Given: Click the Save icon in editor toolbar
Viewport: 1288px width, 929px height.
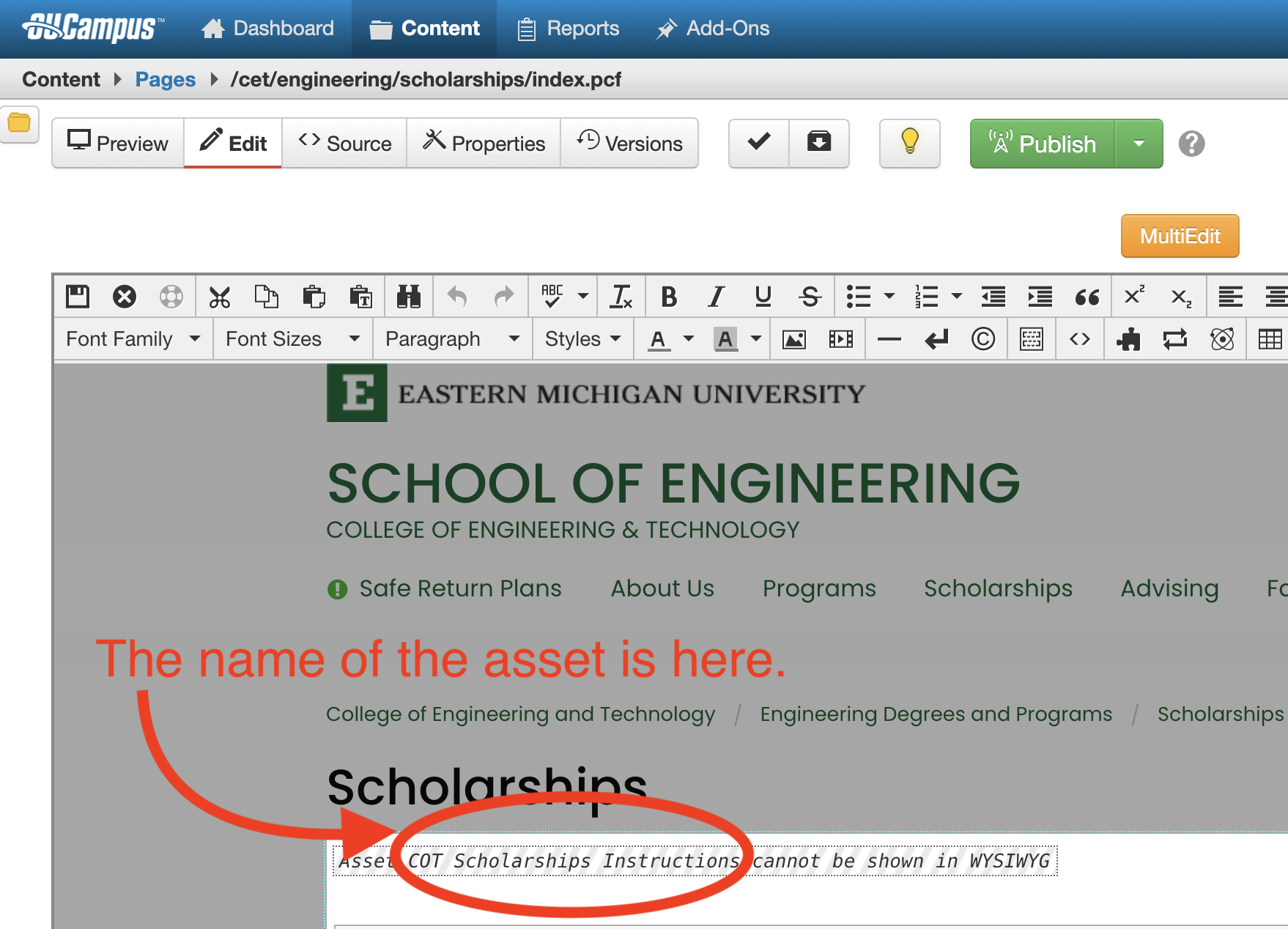Looking at the screenshot, I should pos(78,297).
